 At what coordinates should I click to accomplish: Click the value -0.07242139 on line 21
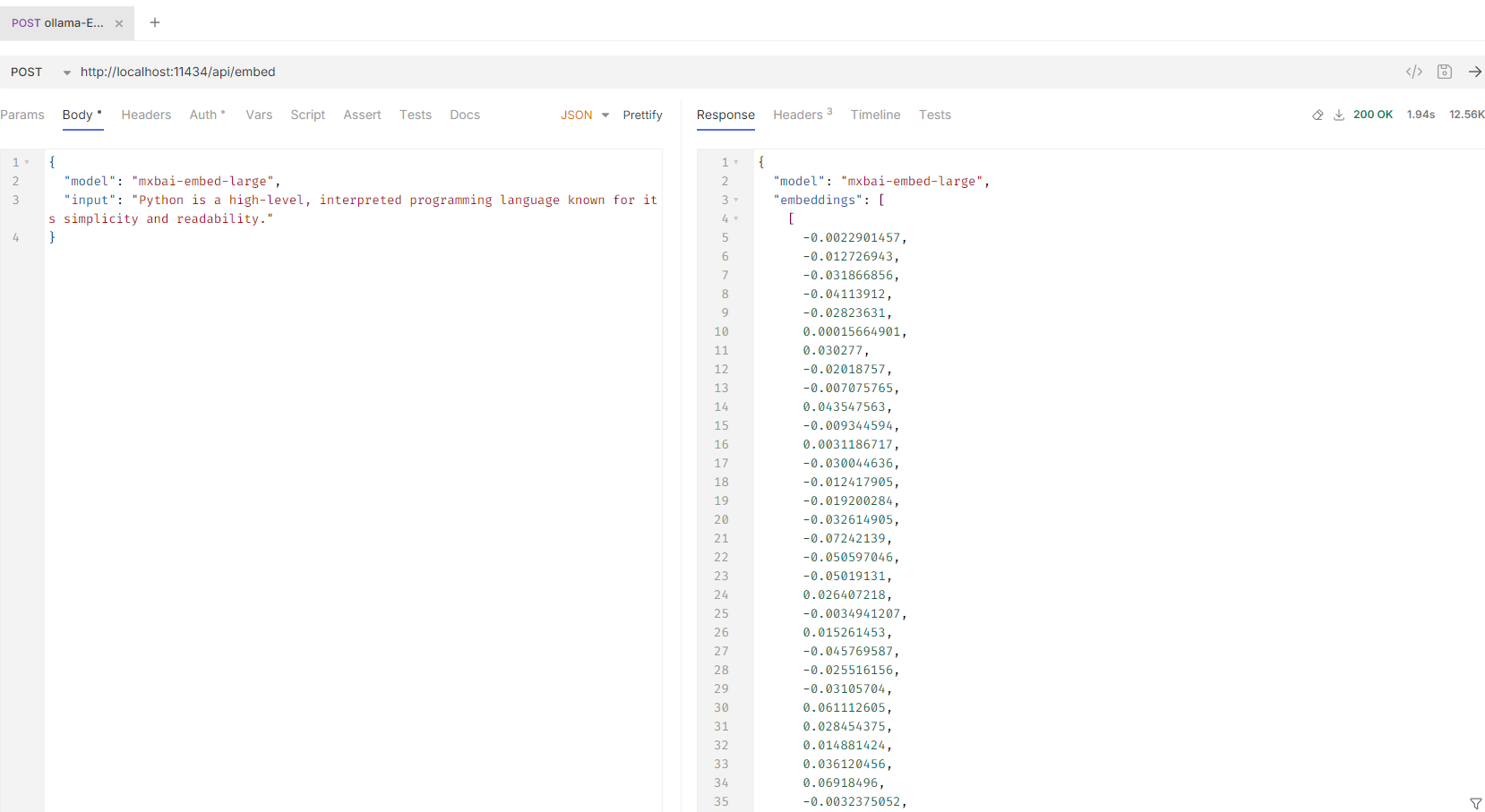tap(844, 538)
